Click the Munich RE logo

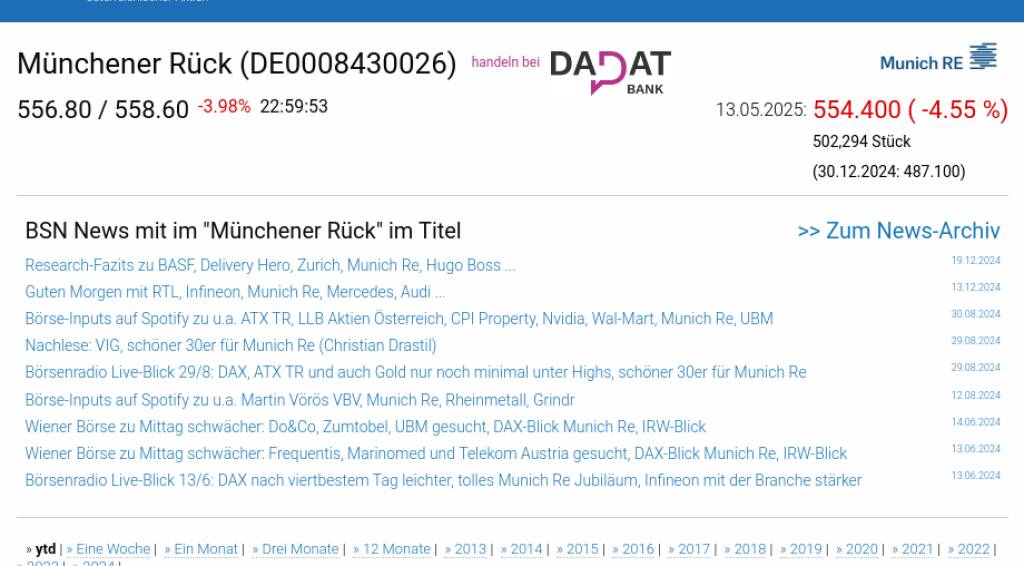(x=938, y=59)
